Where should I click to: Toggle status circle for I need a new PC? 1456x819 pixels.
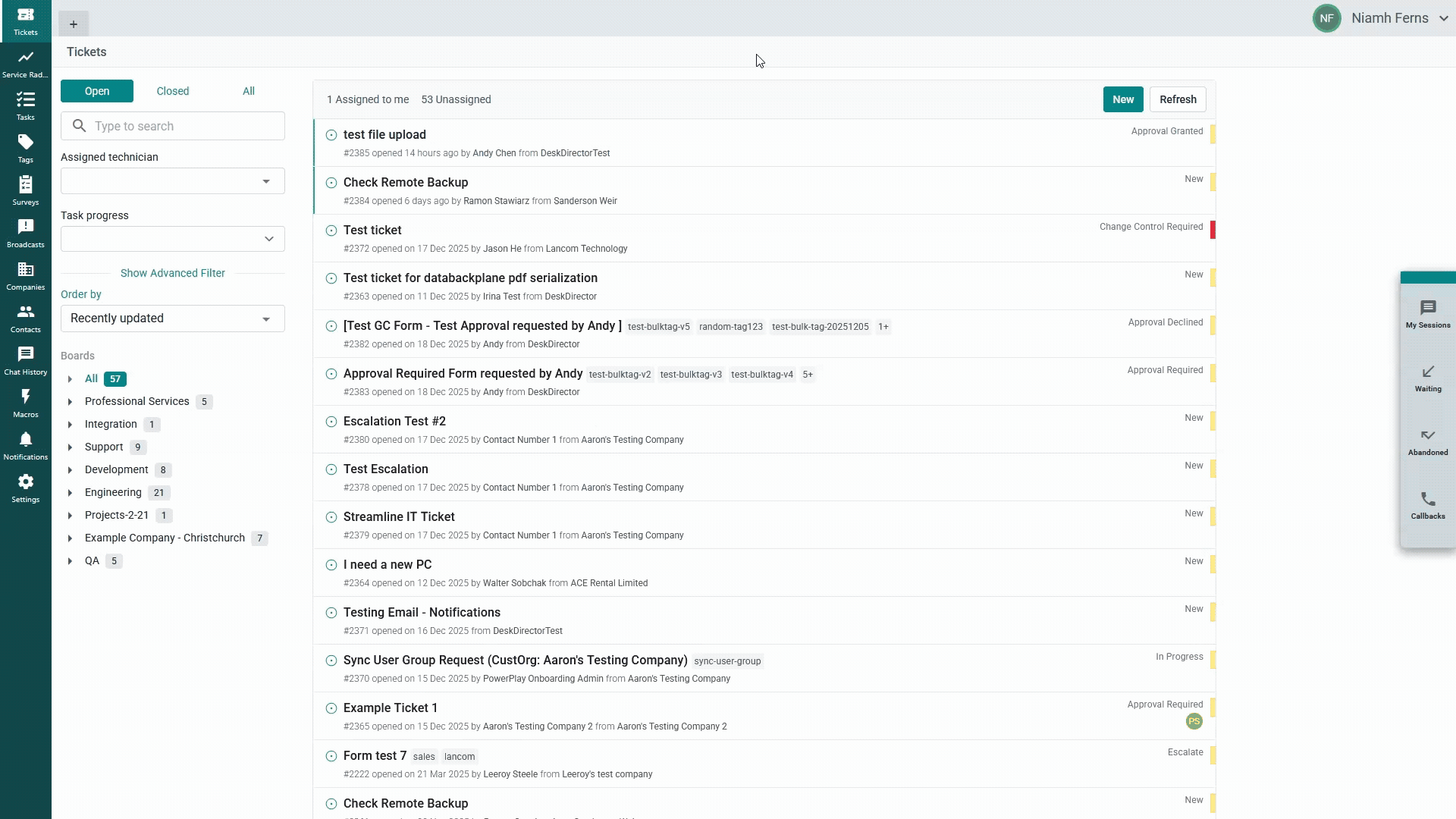(x=331, y=565)
